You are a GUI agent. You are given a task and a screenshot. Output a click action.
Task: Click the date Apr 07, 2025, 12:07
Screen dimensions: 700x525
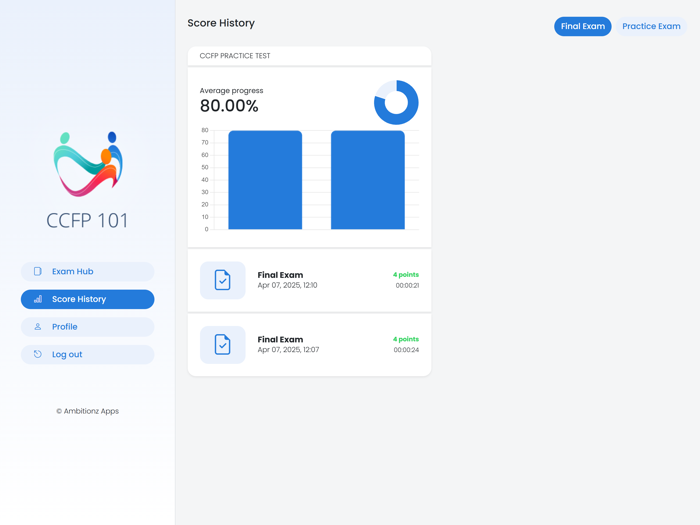[288, 350]
